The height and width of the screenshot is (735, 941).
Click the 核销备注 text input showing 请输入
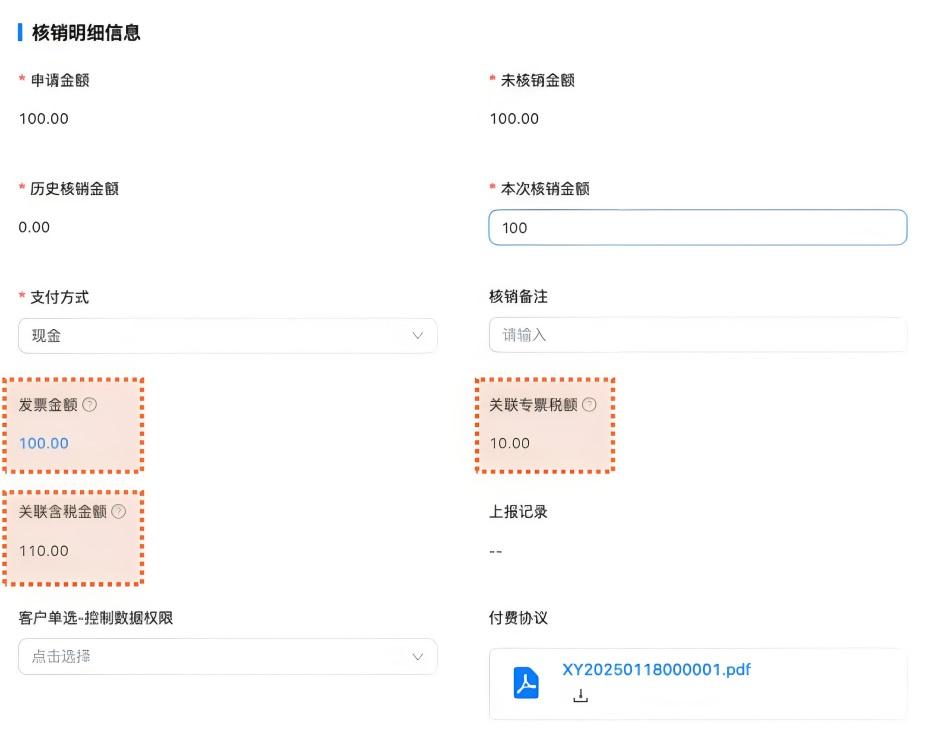coord(696,335)
